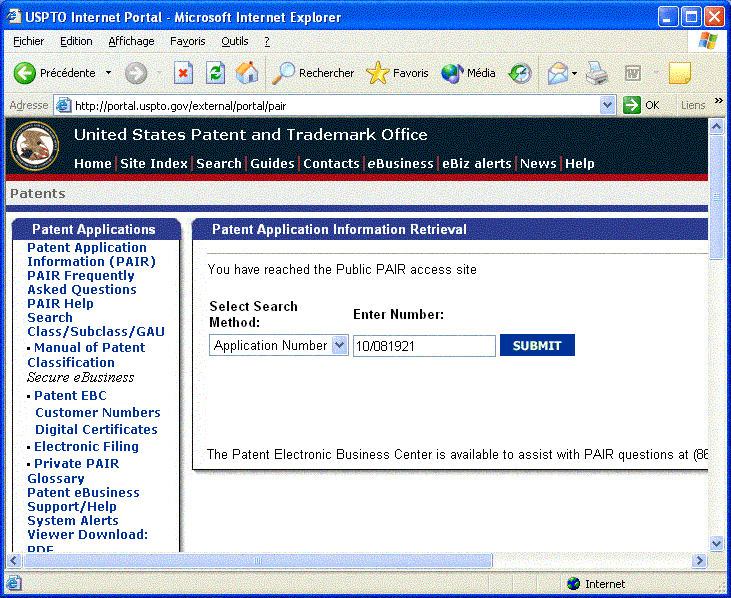Open Manual of Patent Classification link
The height and width of the screenshot is (598, 731).
[86, 355]
